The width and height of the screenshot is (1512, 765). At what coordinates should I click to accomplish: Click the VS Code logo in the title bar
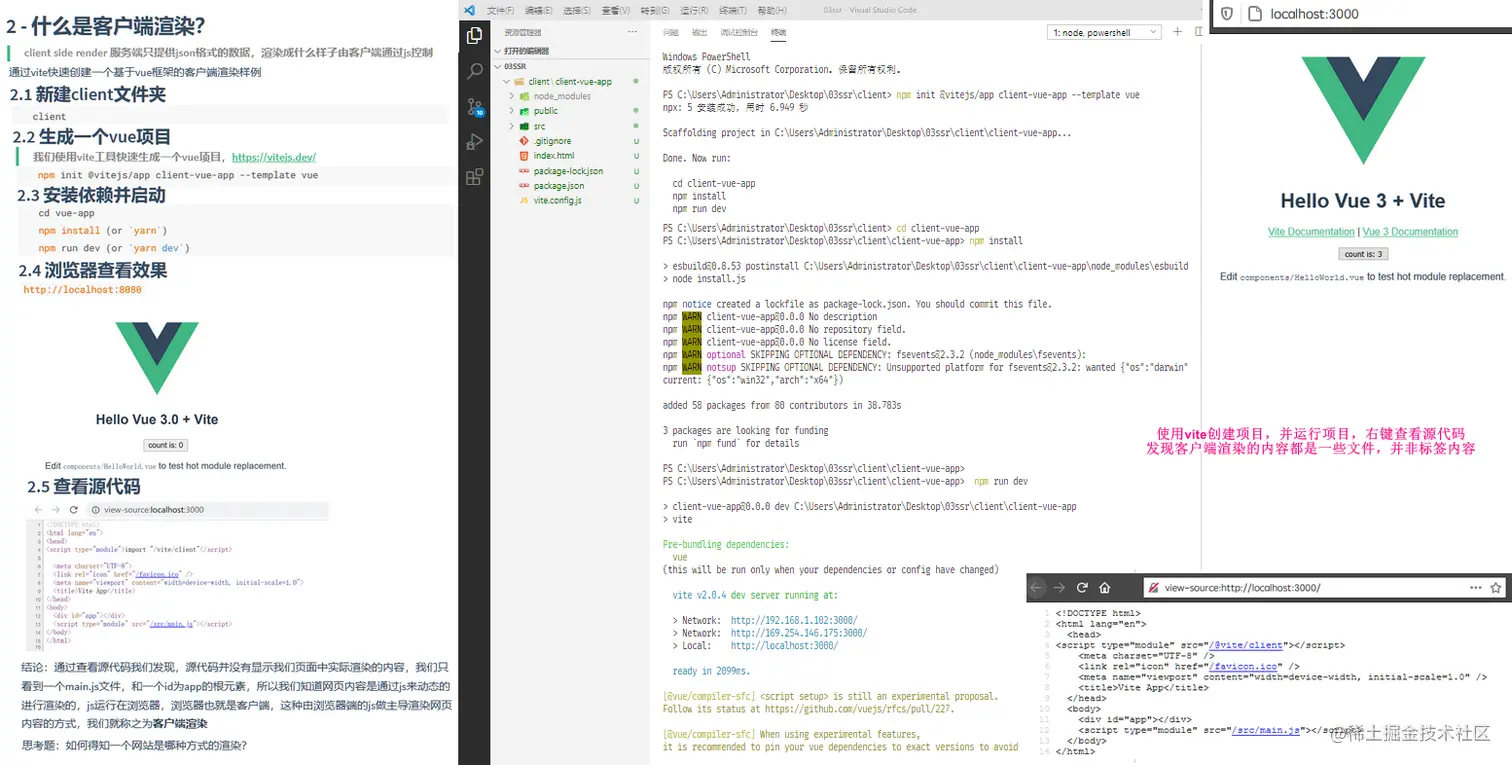[x=469, y=10]
